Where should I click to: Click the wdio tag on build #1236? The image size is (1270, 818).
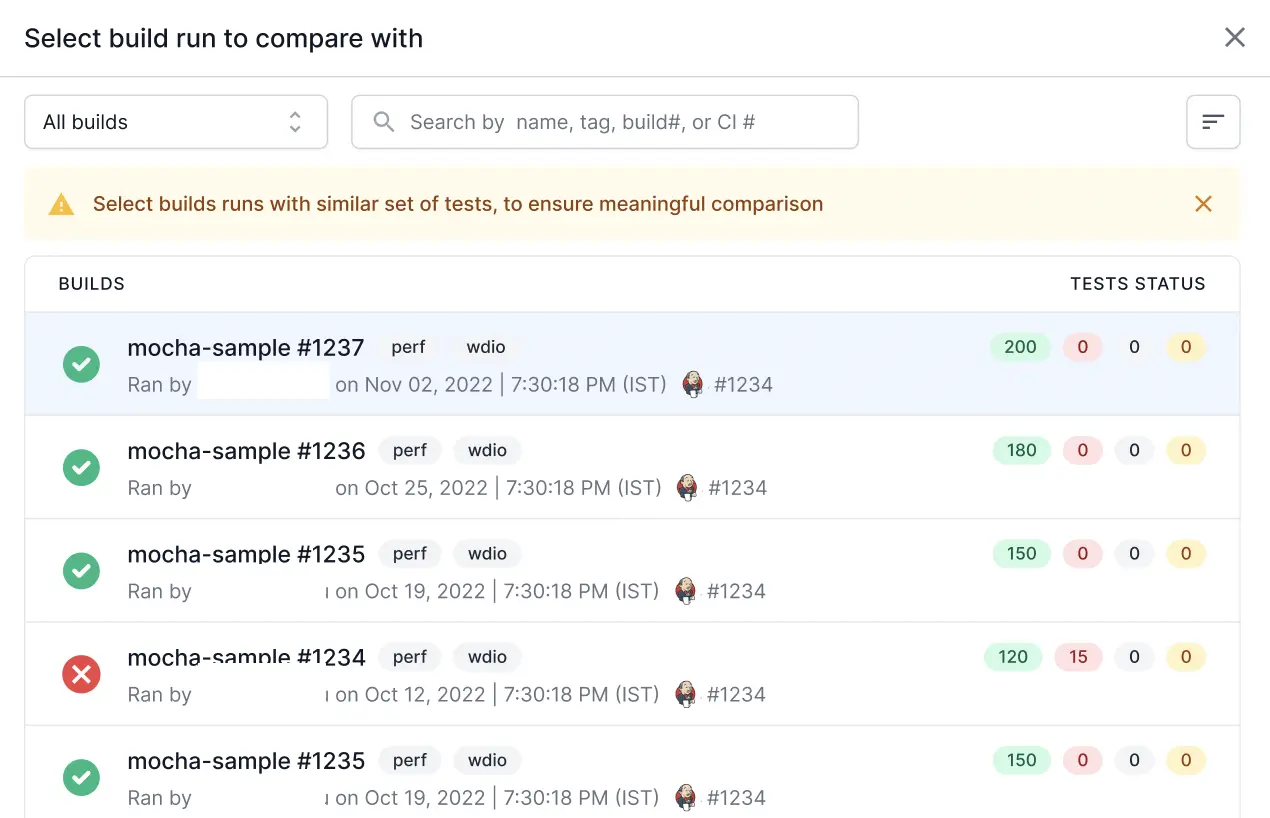click(487, 451)
